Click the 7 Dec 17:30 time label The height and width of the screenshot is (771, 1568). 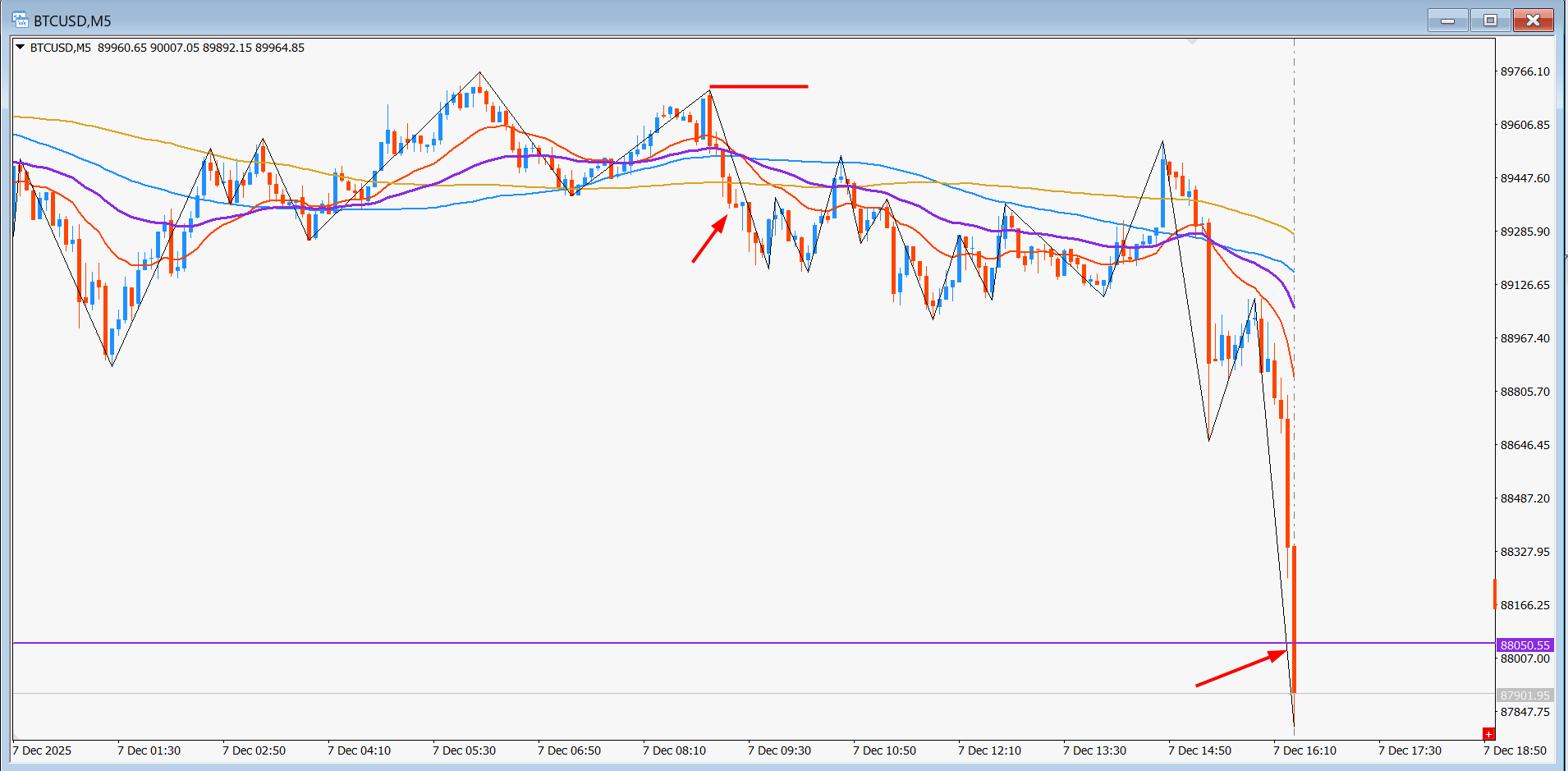pyautogui.click(x=1410, y=750)
